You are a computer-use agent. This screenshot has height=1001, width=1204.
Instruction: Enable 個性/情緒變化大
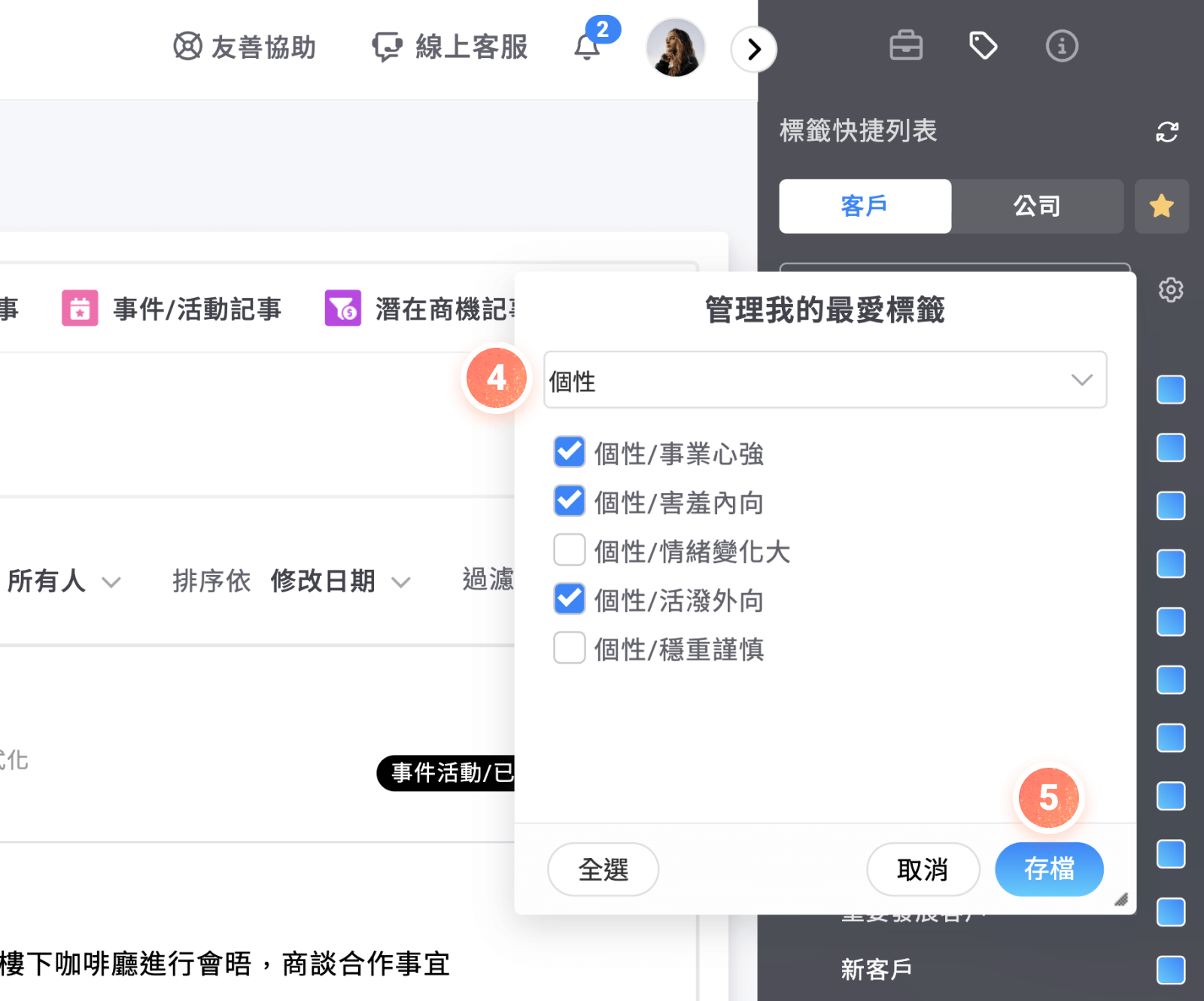570,550
